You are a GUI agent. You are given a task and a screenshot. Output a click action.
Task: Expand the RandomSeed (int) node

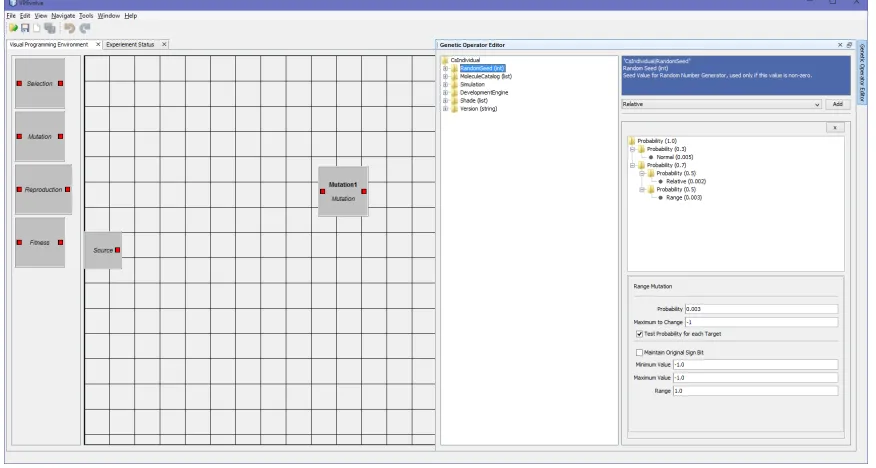pyautogui.click(x=445, y=68)
